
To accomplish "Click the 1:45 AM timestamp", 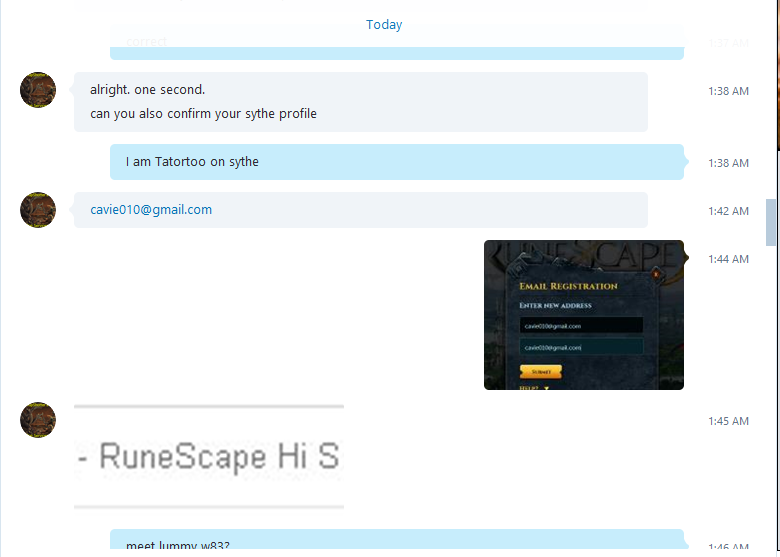I will pyautogui.click(x=728, y=421).
